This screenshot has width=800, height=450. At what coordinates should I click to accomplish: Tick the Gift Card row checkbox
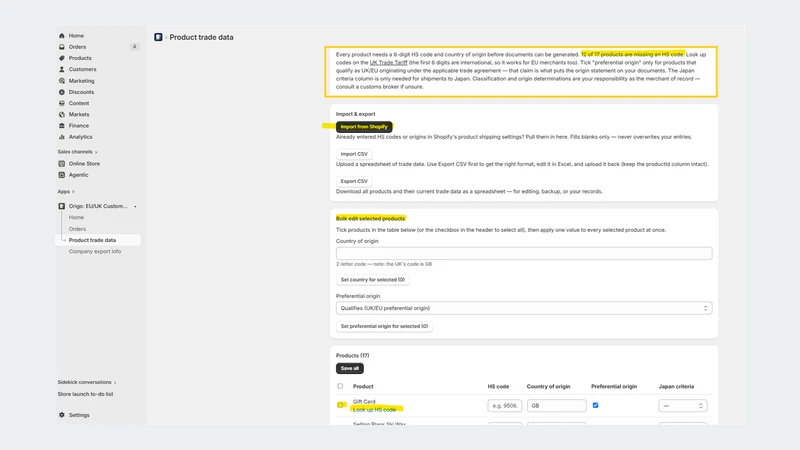point(341,405)
